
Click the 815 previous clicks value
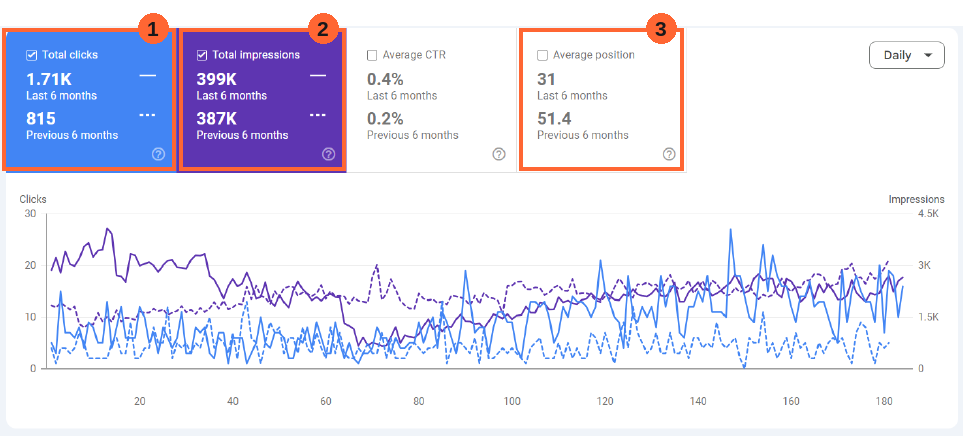[41, 119]
